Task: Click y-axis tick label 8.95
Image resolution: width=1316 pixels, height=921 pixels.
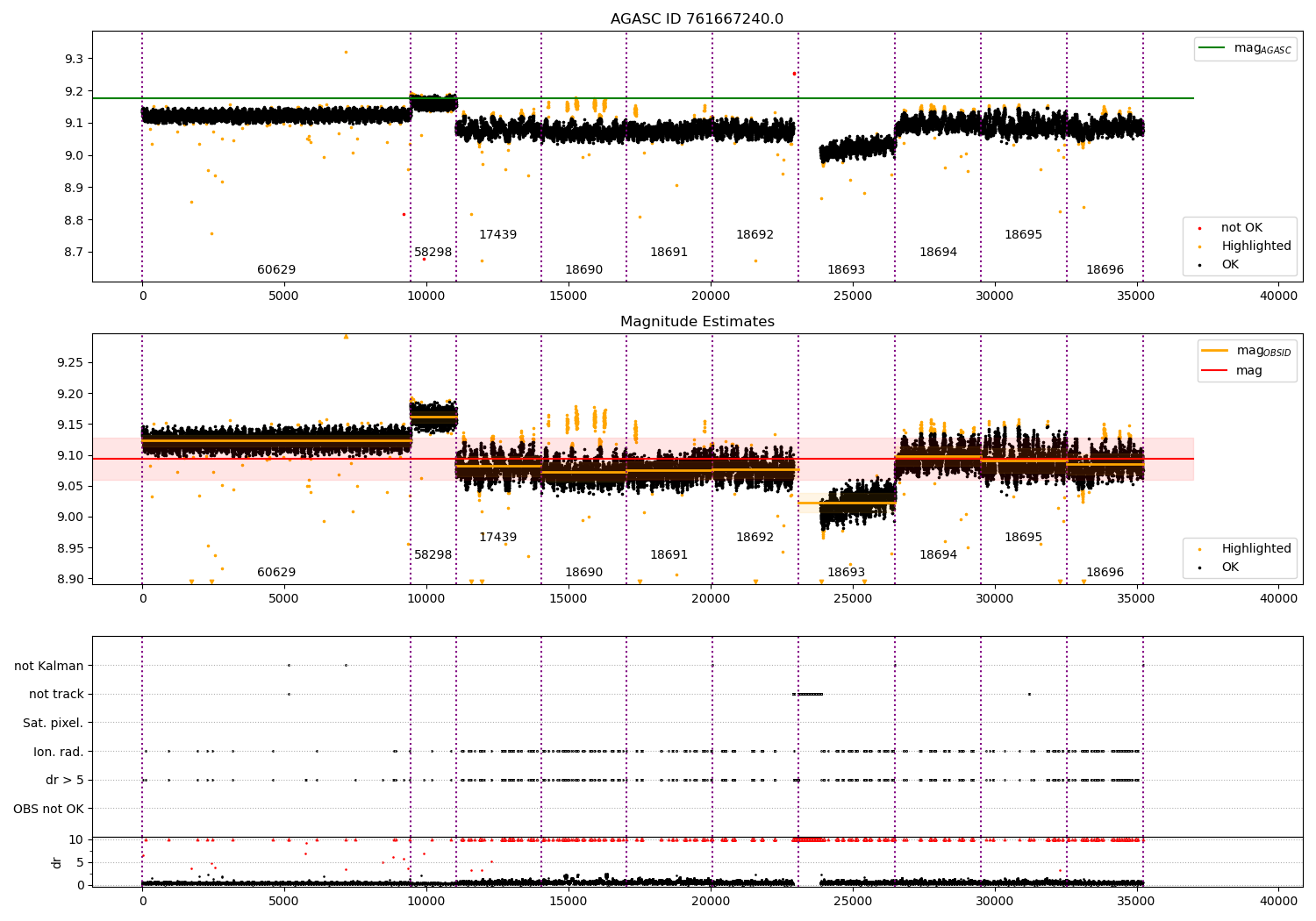Action: 70,548
